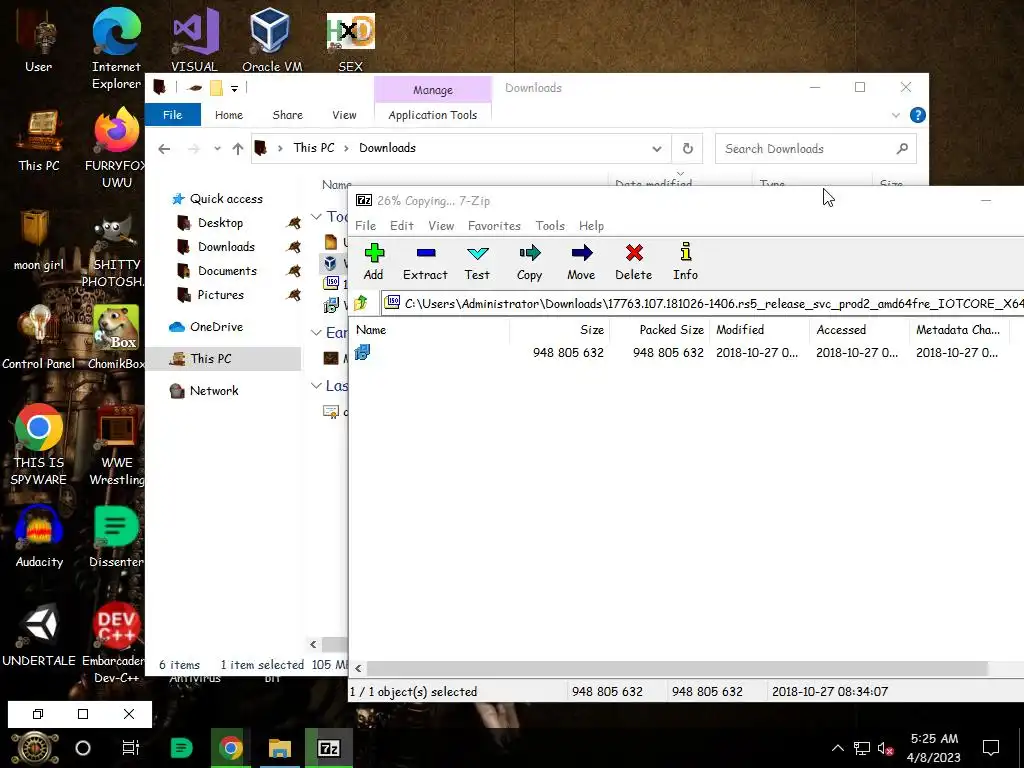Click the Audacity desktop icon
This screenshot has width=1024, height=768.
[x=39, y=536]
